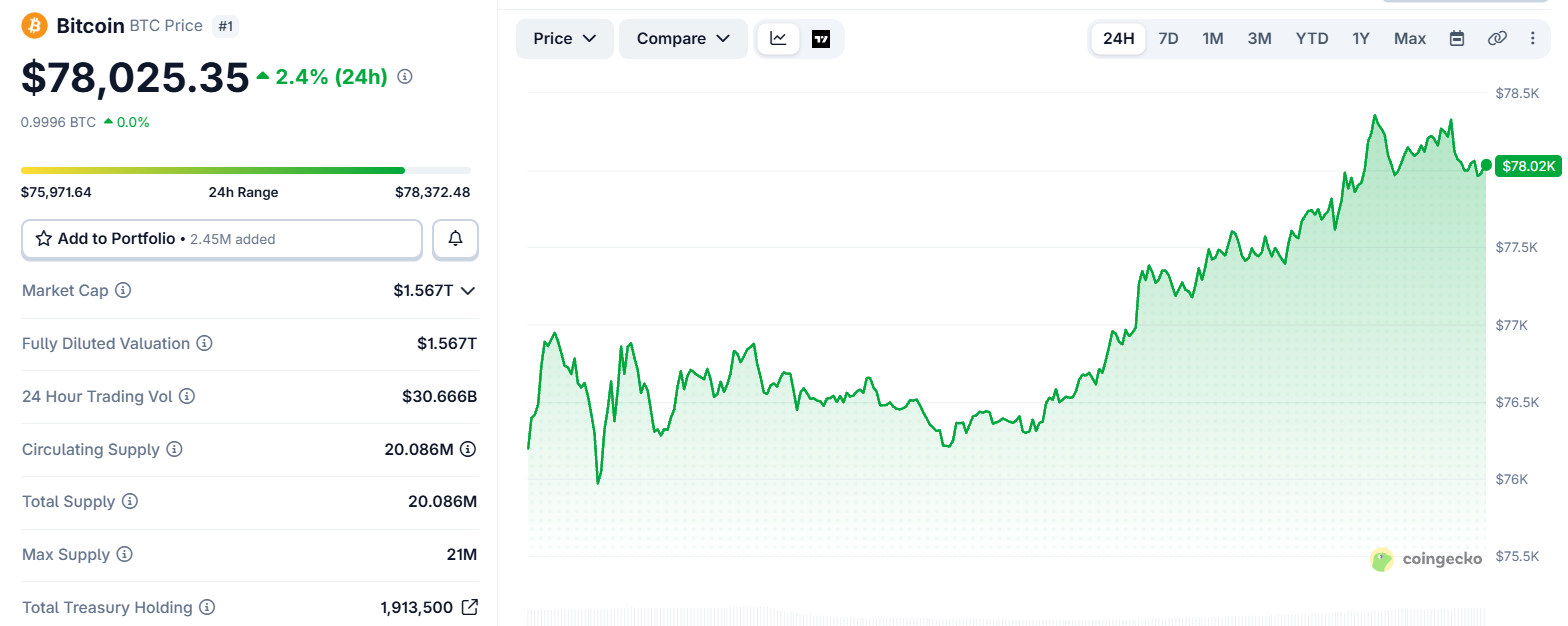The height and width of the screenshot is (626, 1568).
Task: Open the Compare dropdown
Action: coord(683,39)
